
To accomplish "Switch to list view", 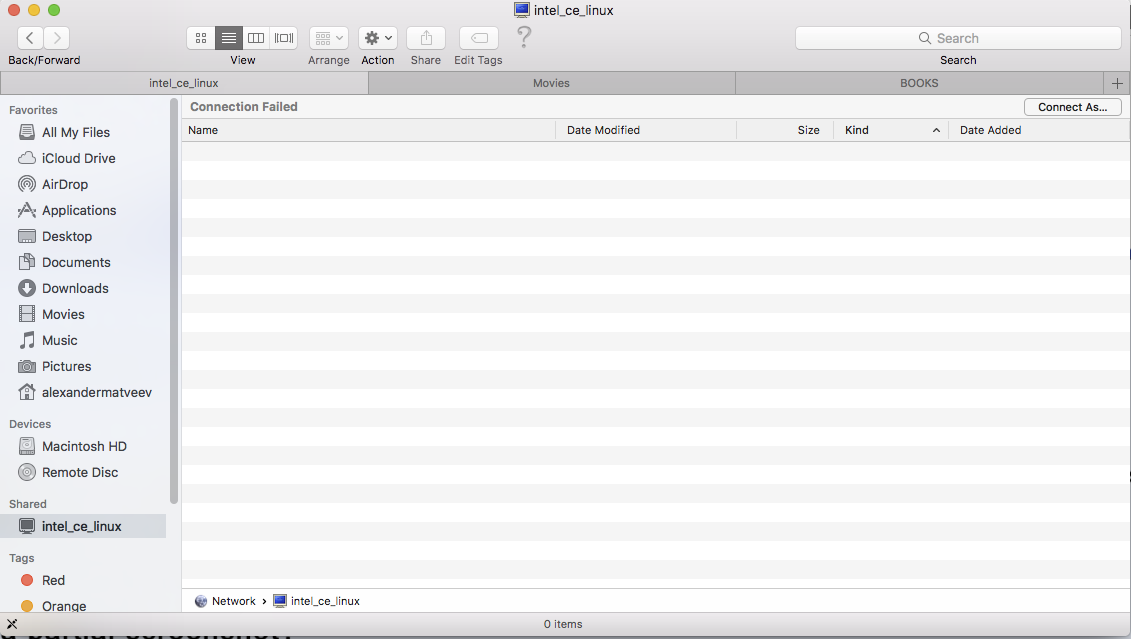I will click(x=228, y=38).
